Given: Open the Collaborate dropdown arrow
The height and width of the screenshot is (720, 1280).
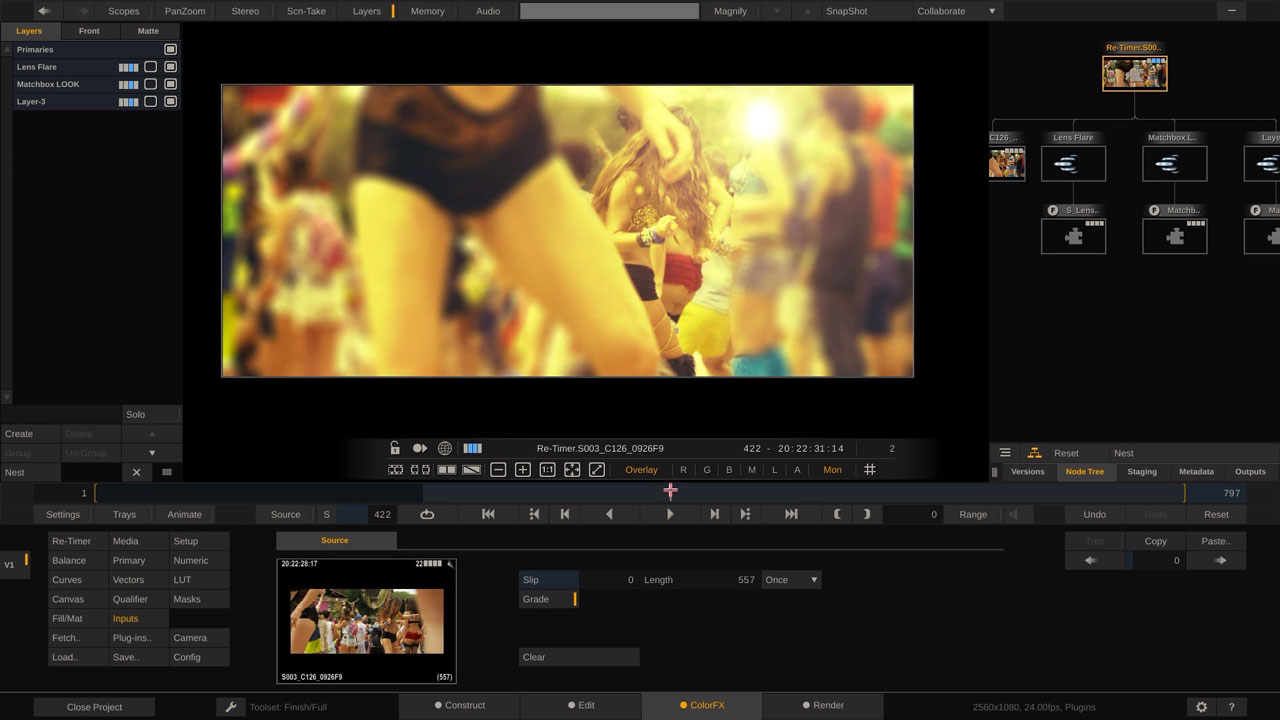Looking at the screenshot, I should pos(991,11).
